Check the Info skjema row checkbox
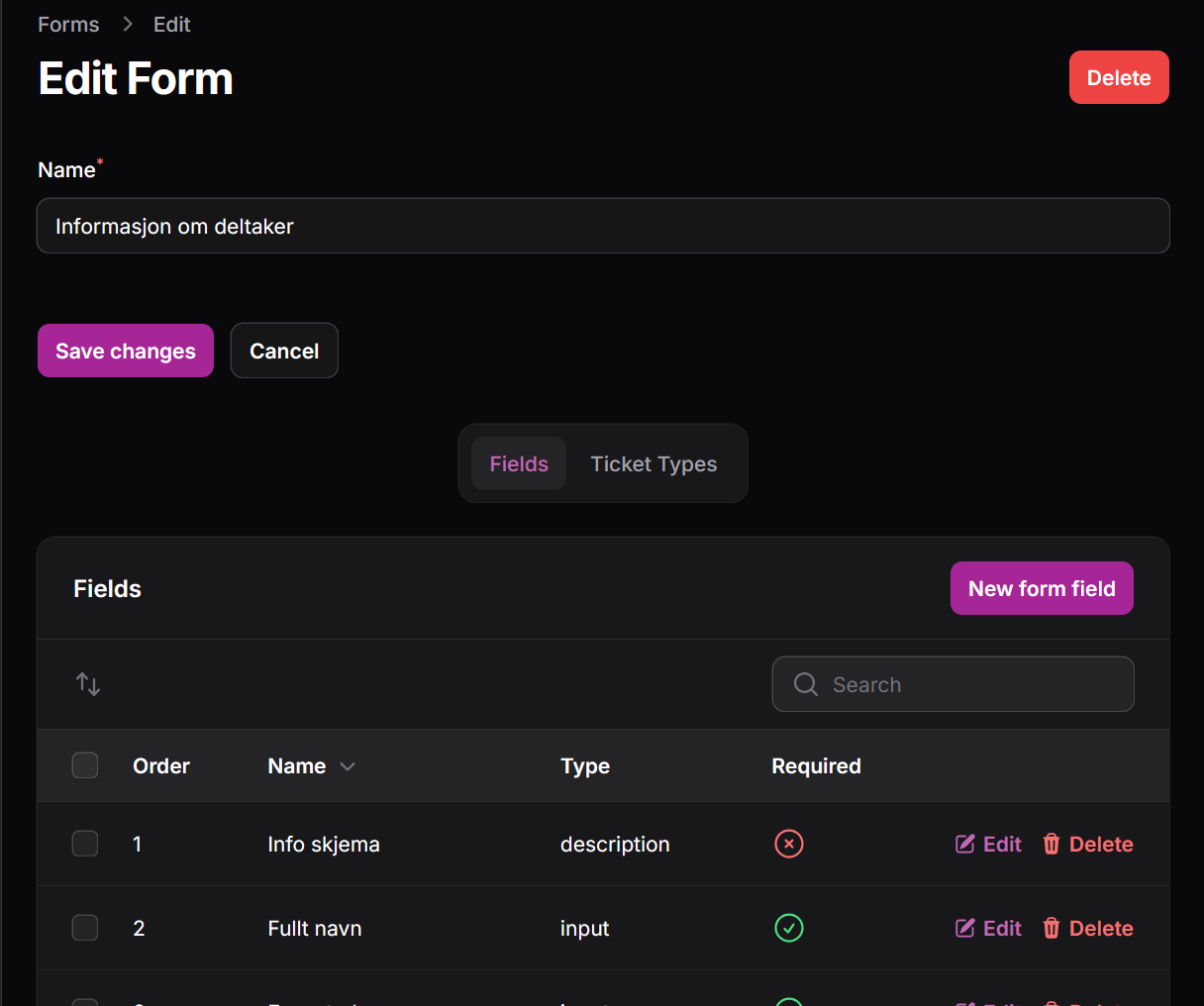This screenshot has height=1006, width=1204. click(x=85, y=844)
